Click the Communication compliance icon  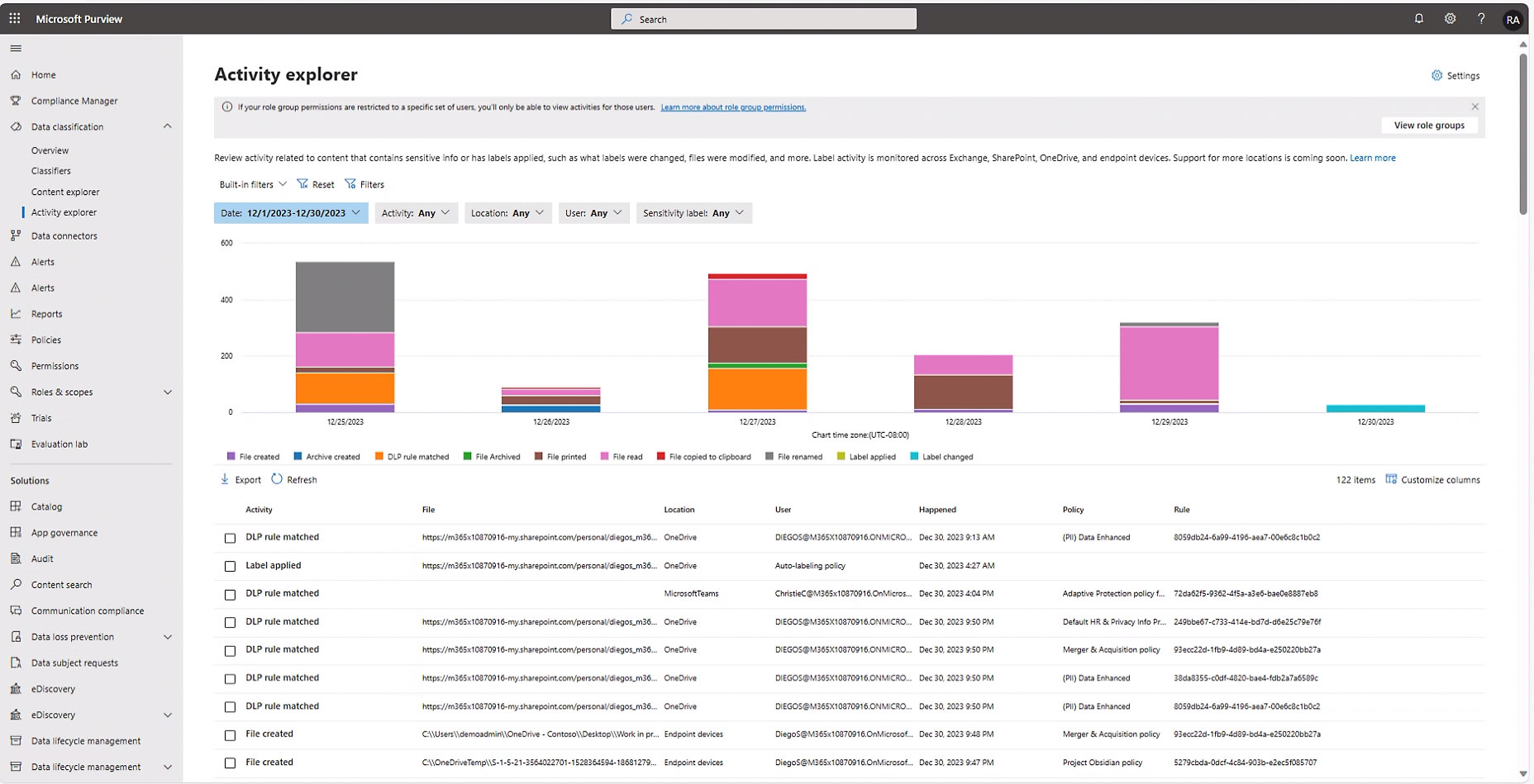(16, 611)
